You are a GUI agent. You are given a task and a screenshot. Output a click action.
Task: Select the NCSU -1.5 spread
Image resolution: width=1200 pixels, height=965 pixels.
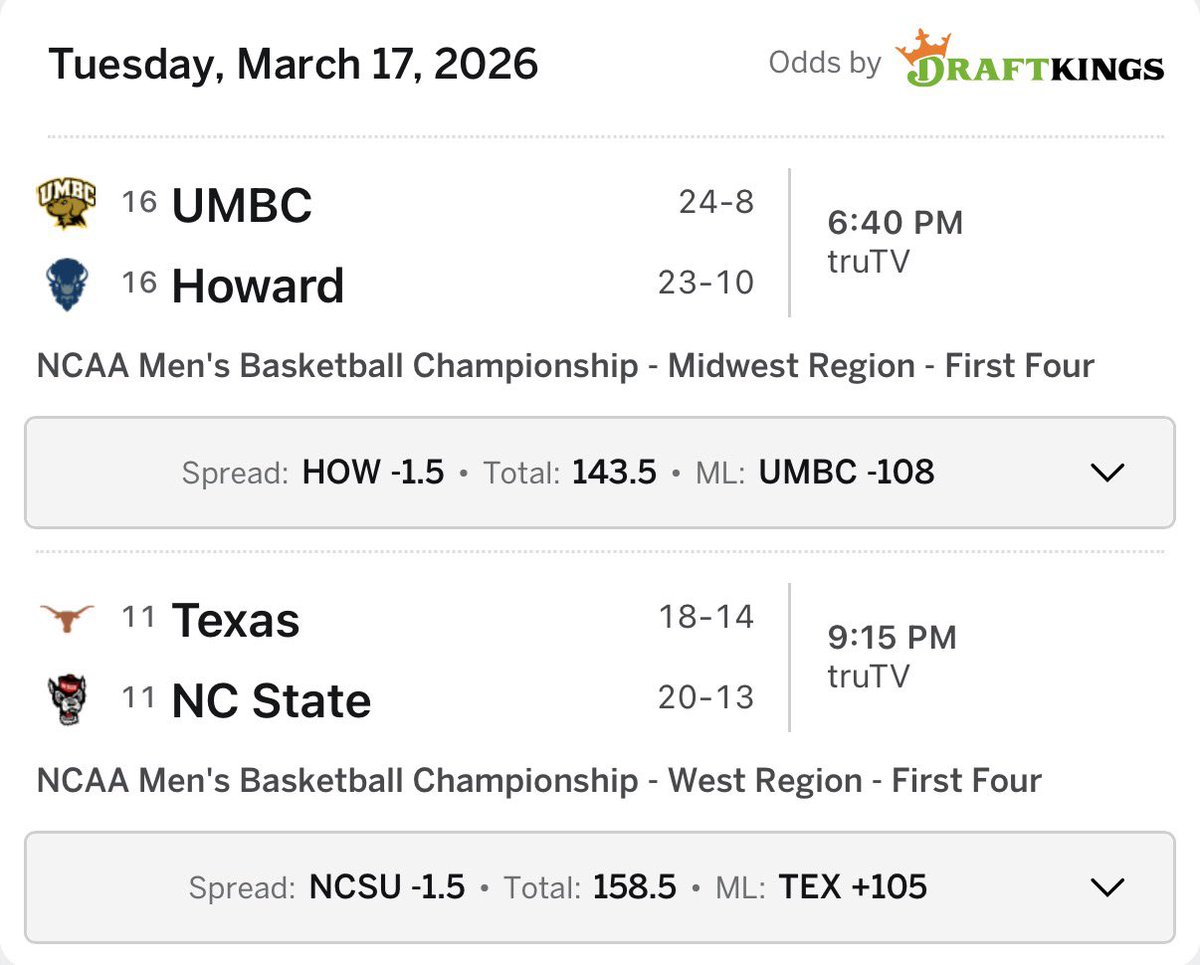point(387,887)
